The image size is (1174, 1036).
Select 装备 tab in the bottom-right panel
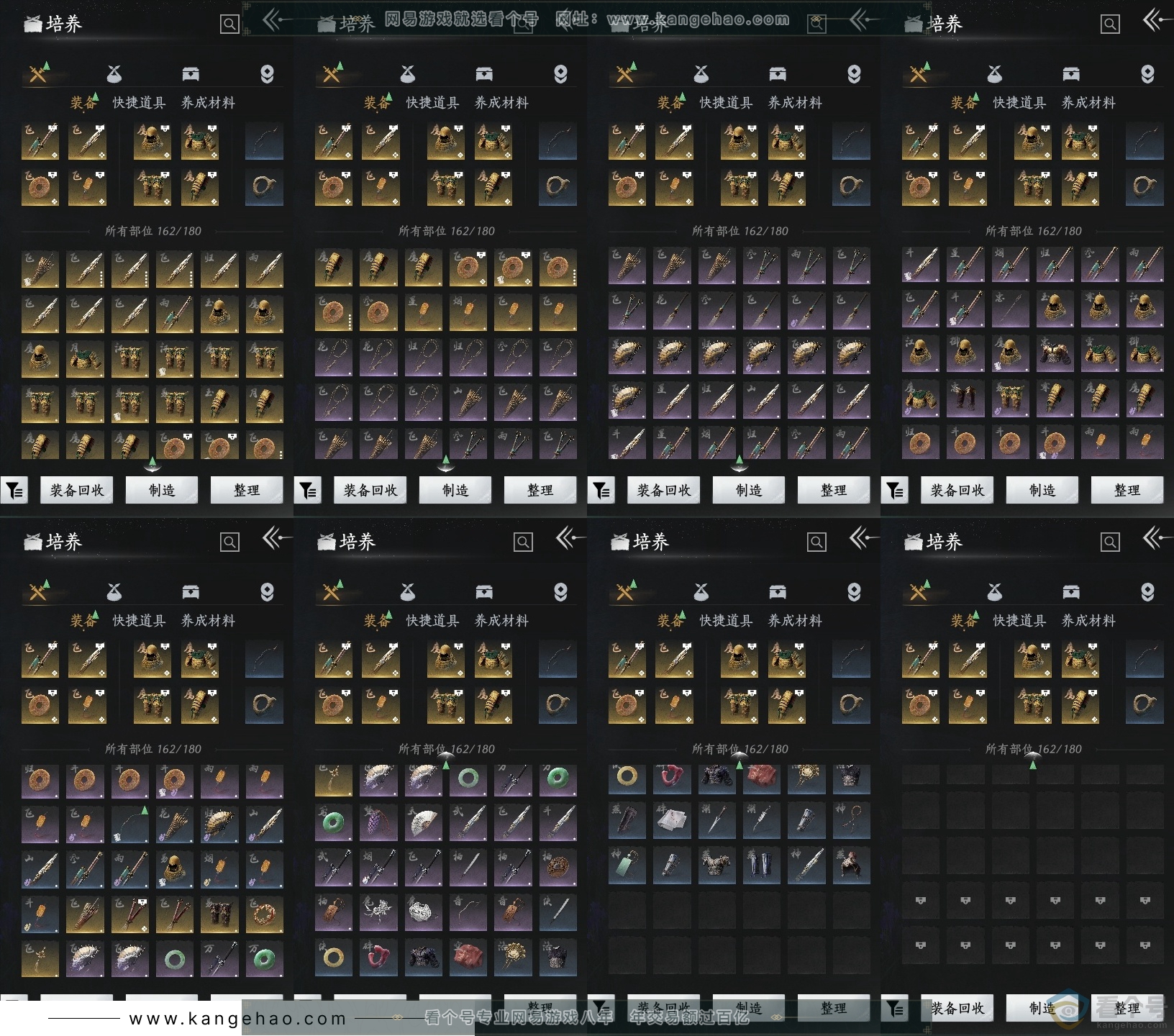(x=963, y=621)
